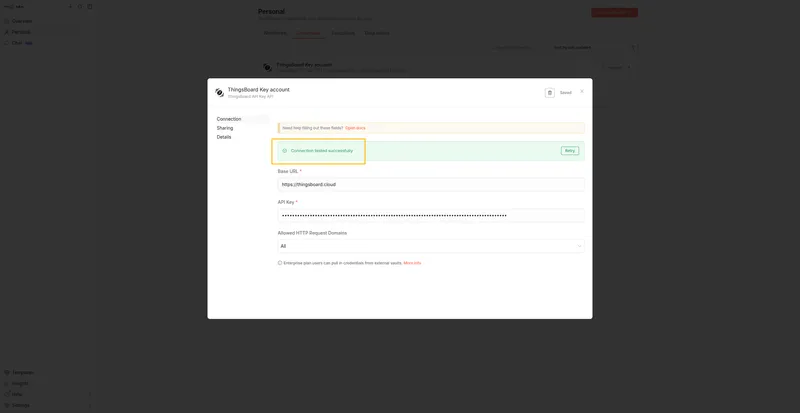The width and height of the screenshot is (800, 413).
Task: Open the Overview page
Action: (x=21, y=21)
